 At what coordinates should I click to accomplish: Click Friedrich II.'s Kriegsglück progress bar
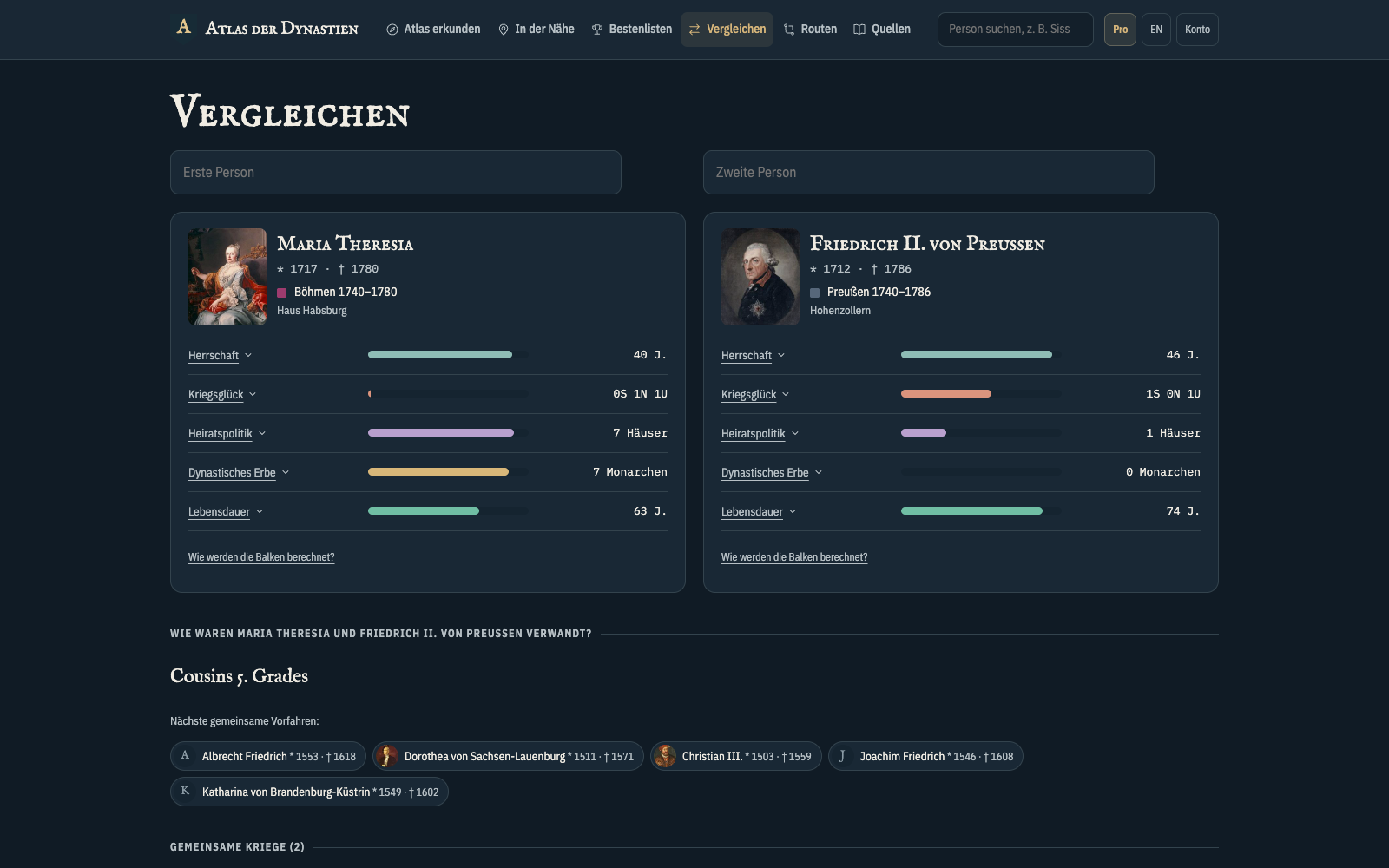981,394
